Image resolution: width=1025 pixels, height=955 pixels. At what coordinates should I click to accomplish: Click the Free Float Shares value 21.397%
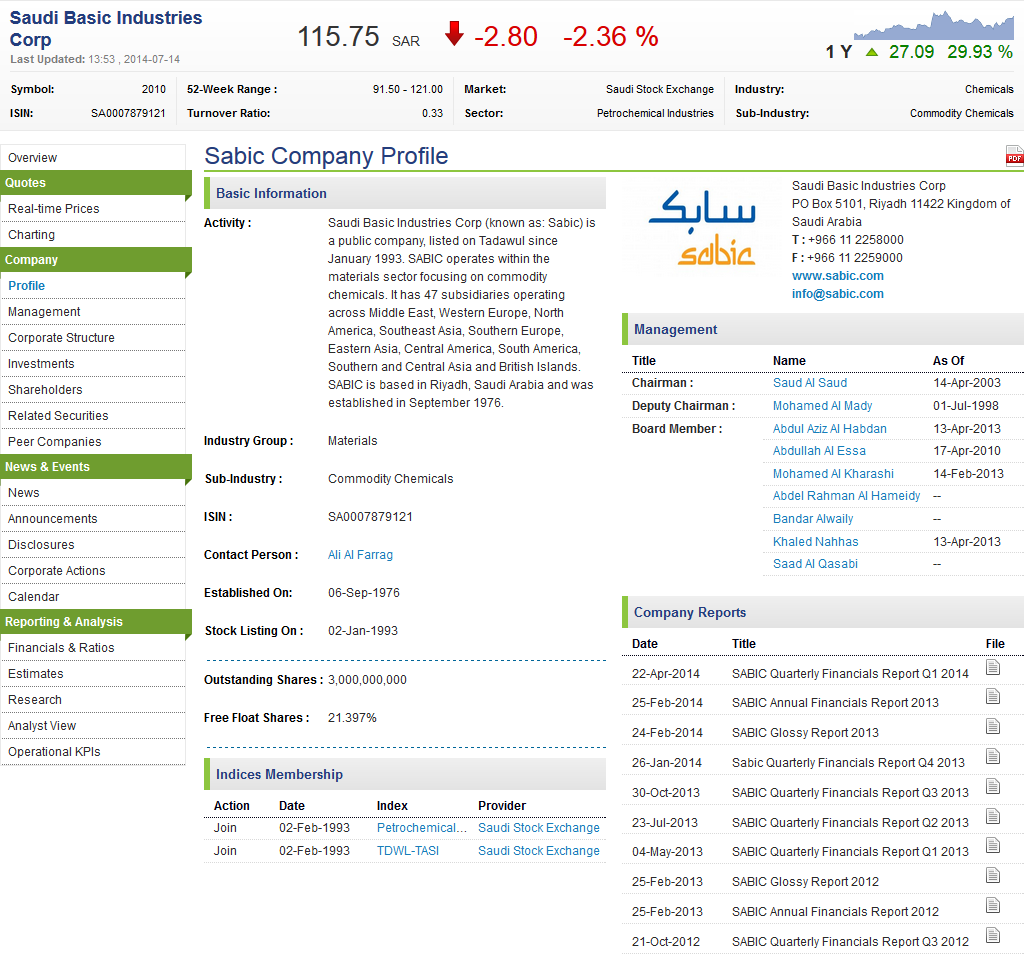tap(352, 718)
